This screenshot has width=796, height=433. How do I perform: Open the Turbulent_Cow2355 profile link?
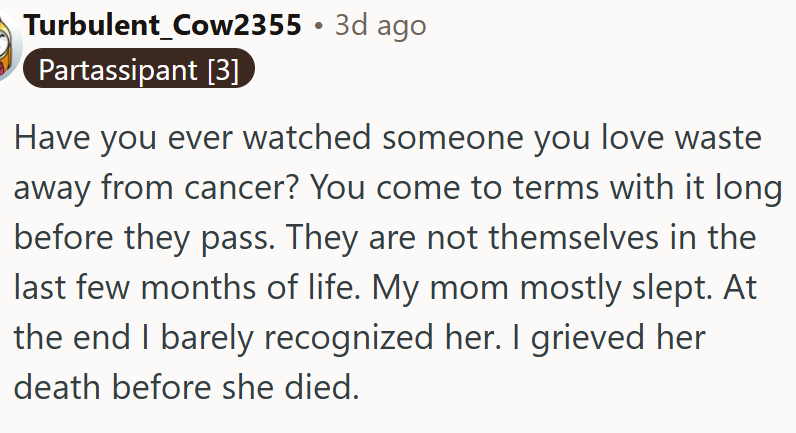click(163, 25)
